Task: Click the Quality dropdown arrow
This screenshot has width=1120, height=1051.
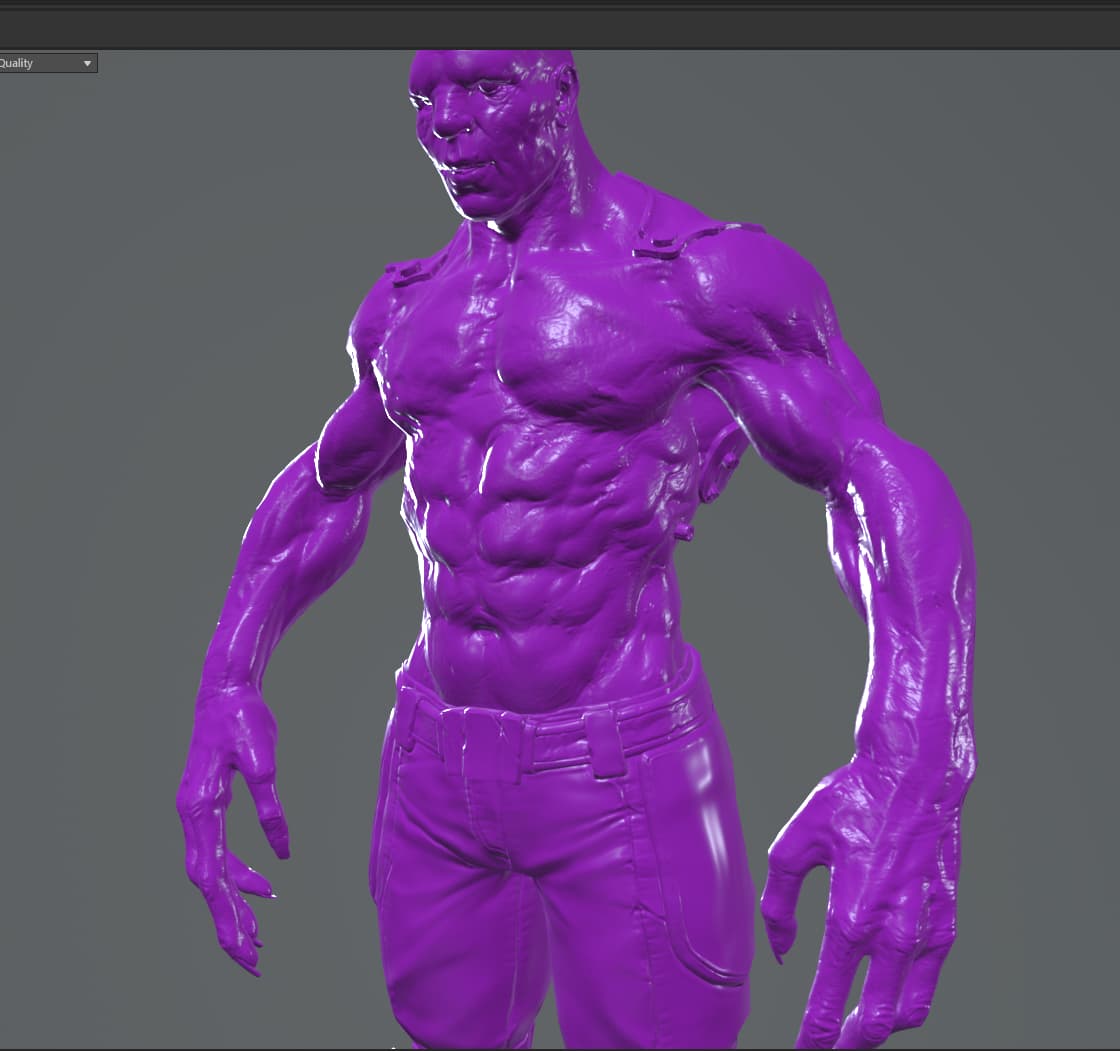Action: pos(87,63)
